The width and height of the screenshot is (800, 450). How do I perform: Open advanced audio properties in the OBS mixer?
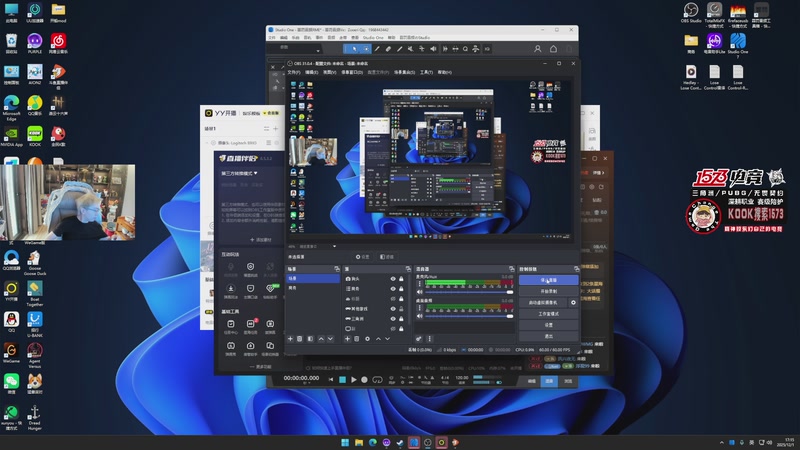[419, 339]
